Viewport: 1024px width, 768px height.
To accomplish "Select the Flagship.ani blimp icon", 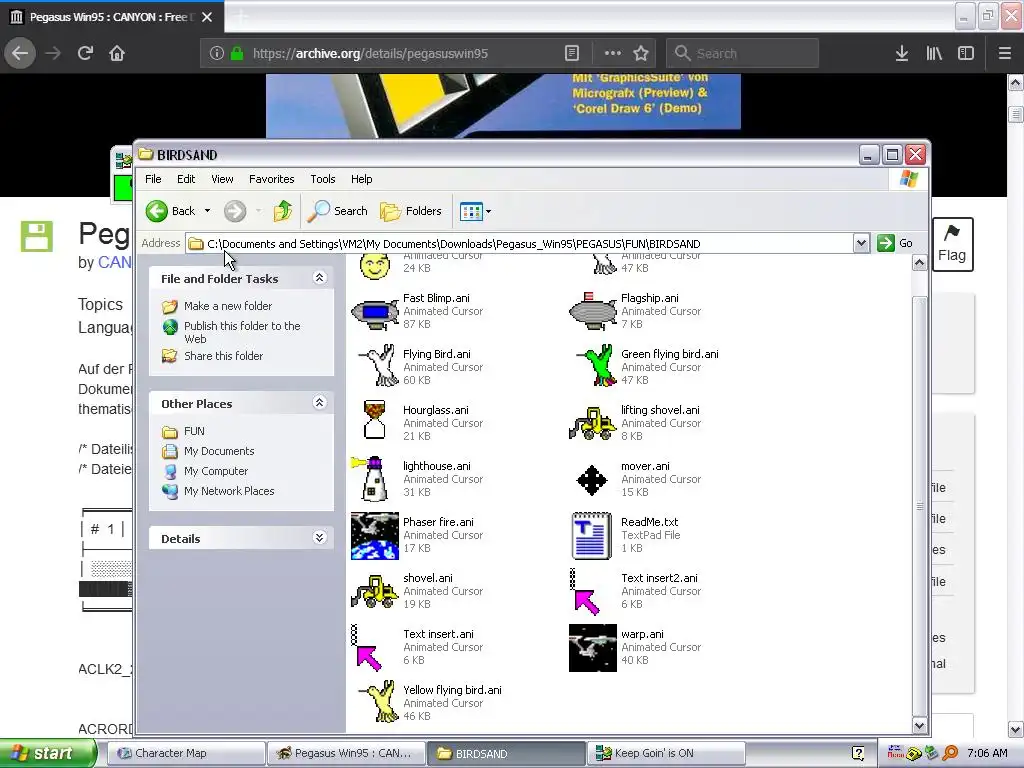I will (592, 312).
